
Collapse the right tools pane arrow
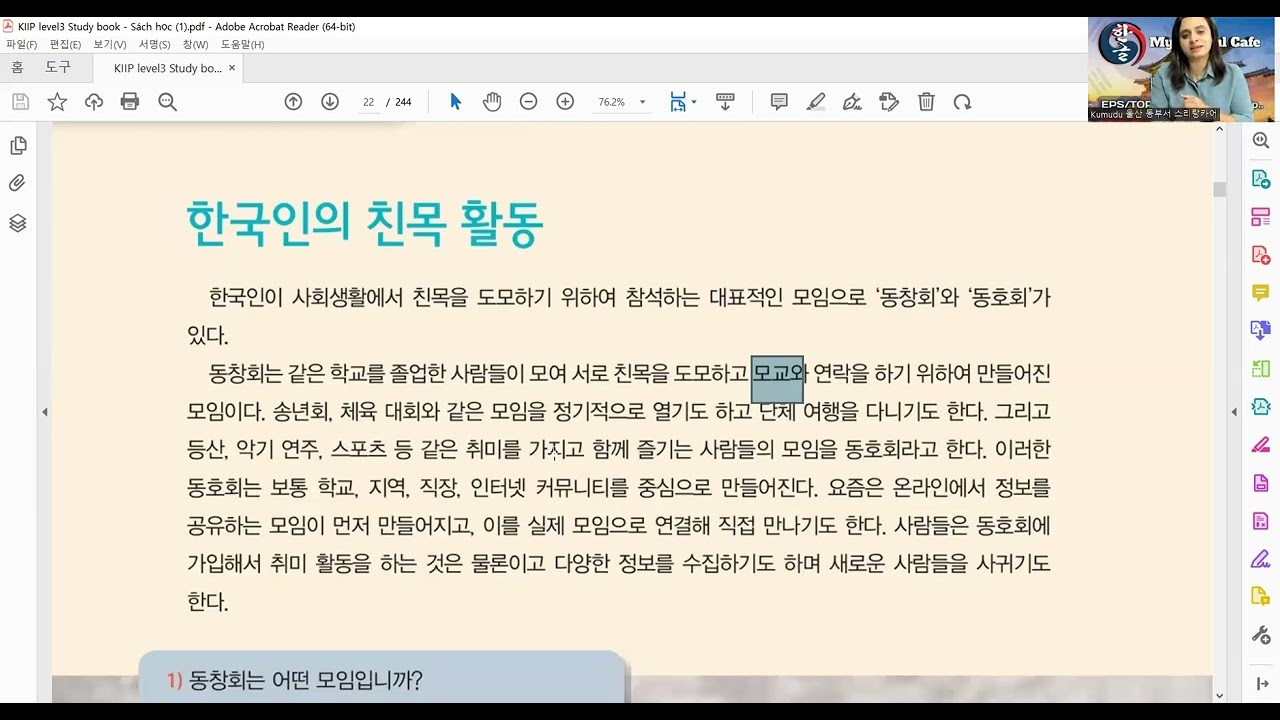click(1234, 412)
